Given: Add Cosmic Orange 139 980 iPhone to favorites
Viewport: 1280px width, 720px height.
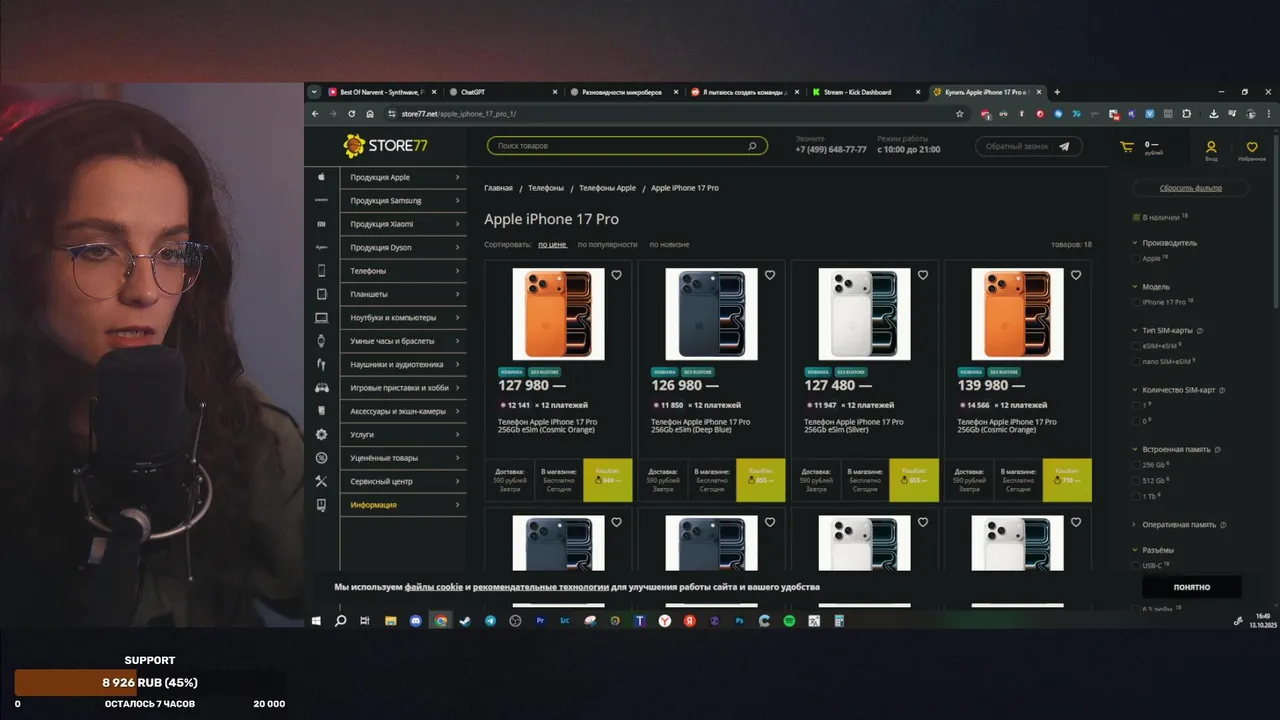Looking at the screenshot, I should click(1076, 275).
